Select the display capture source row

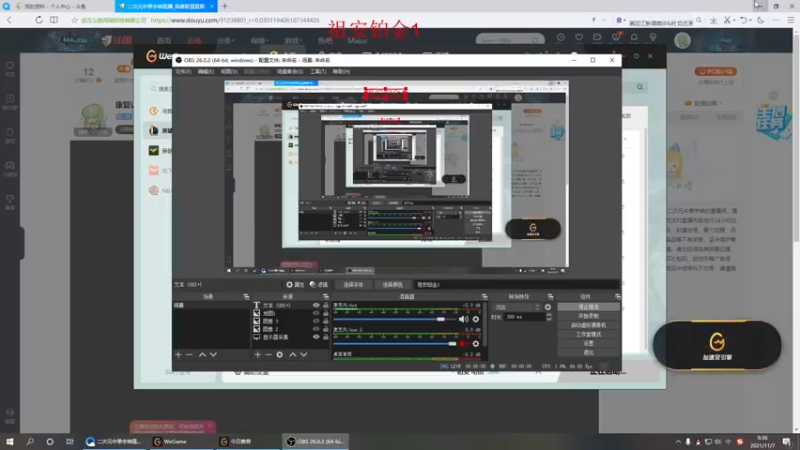291,337
